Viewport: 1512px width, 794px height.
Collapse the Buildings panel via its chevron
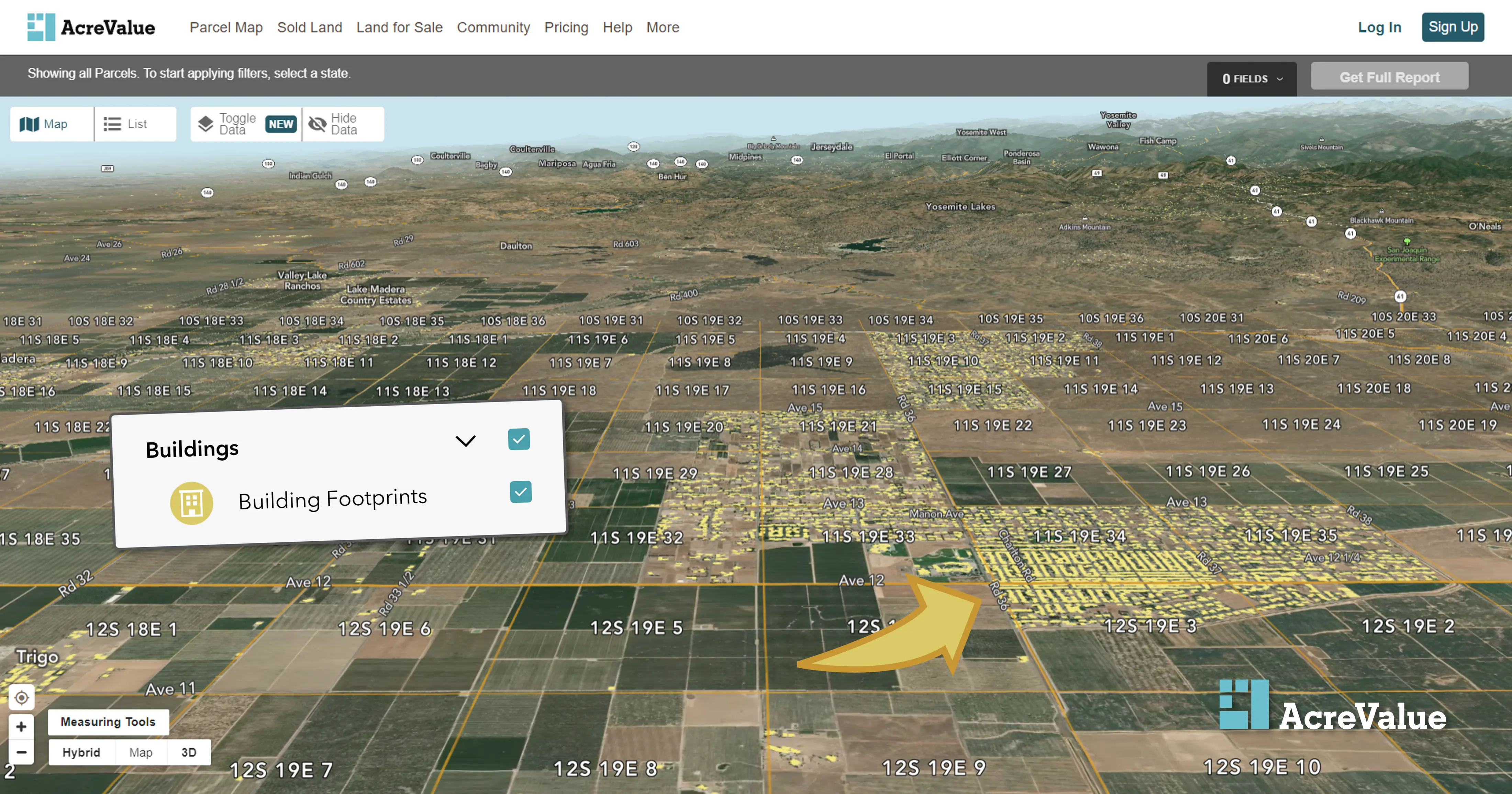[x=466, y=440]
